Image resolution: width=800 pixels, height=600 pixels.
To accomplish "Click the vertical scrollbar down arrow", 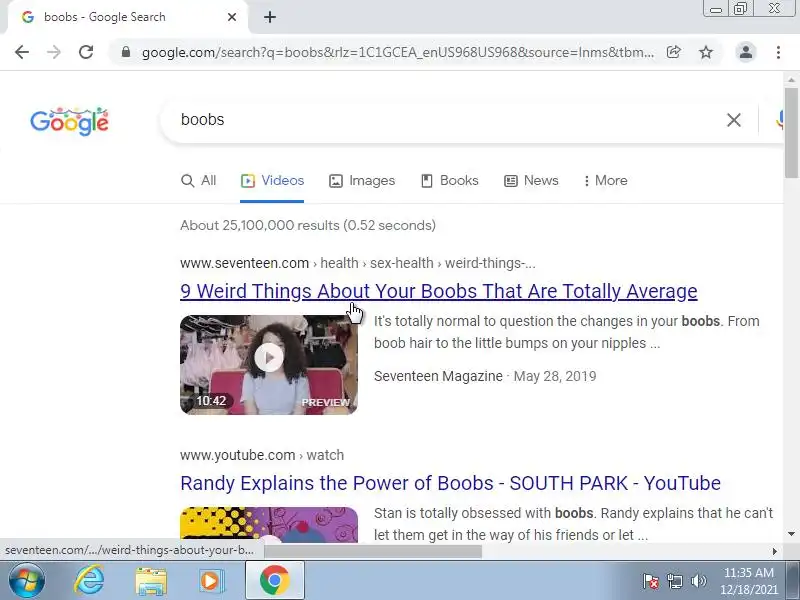I will tap(791, 534).
